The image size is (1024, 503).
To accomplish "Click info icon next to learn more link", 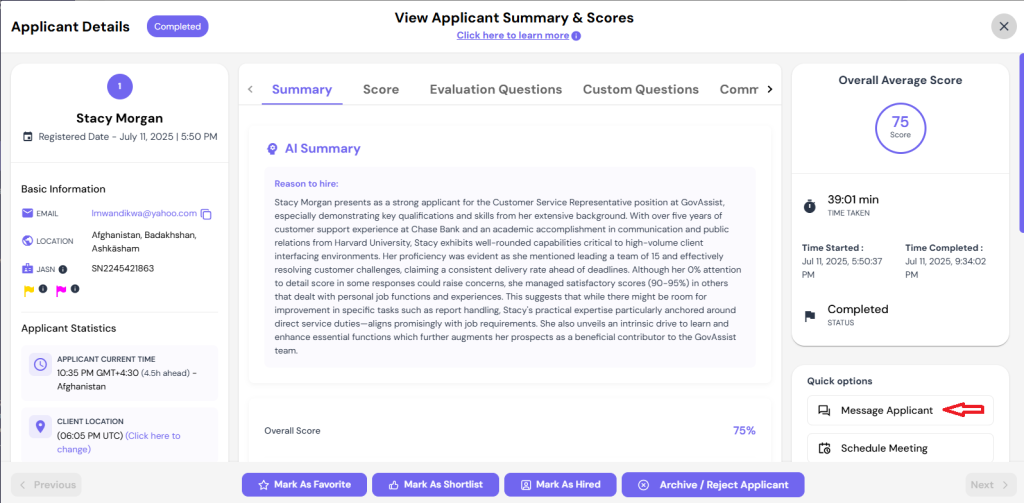I will point(576,36).
